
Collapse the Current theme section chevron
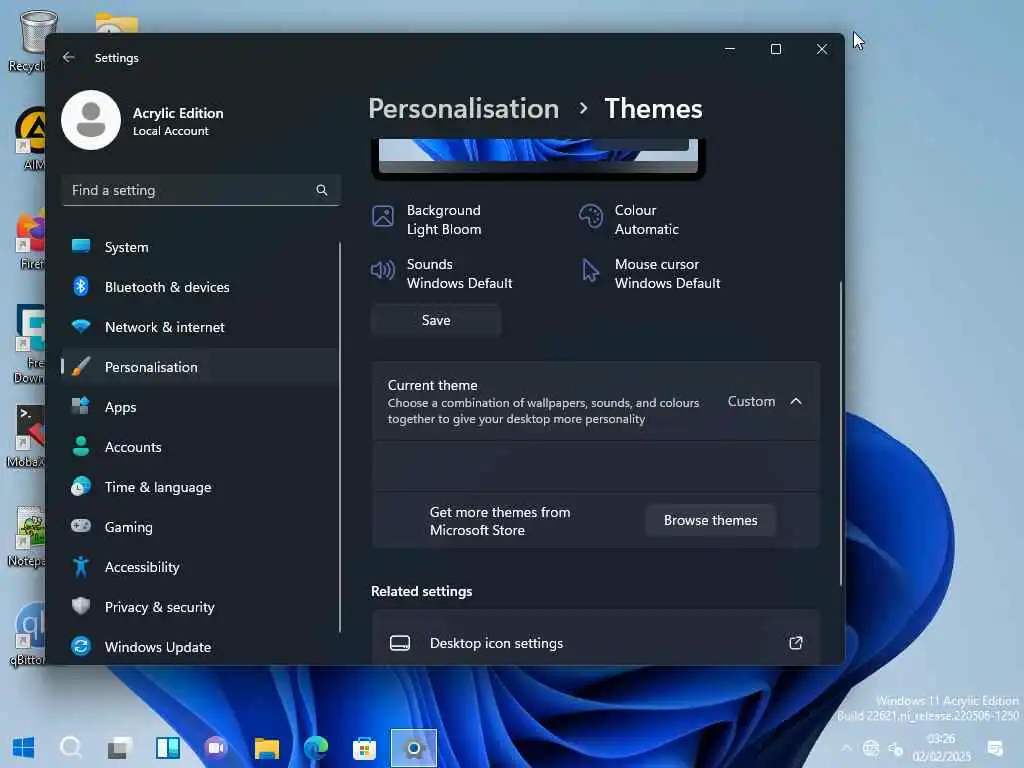(796, 401)
